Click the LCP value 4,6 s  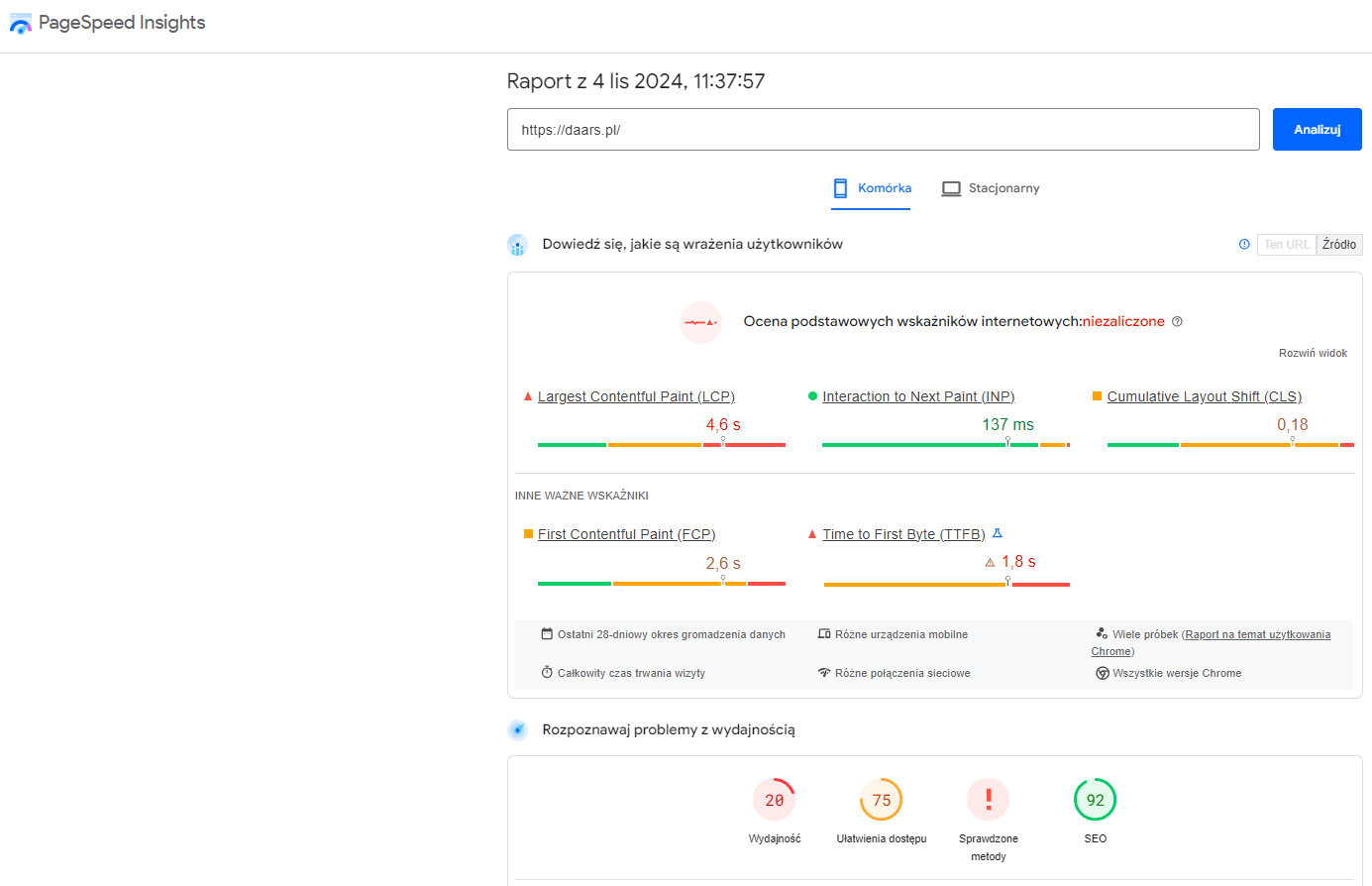point(723,425)
